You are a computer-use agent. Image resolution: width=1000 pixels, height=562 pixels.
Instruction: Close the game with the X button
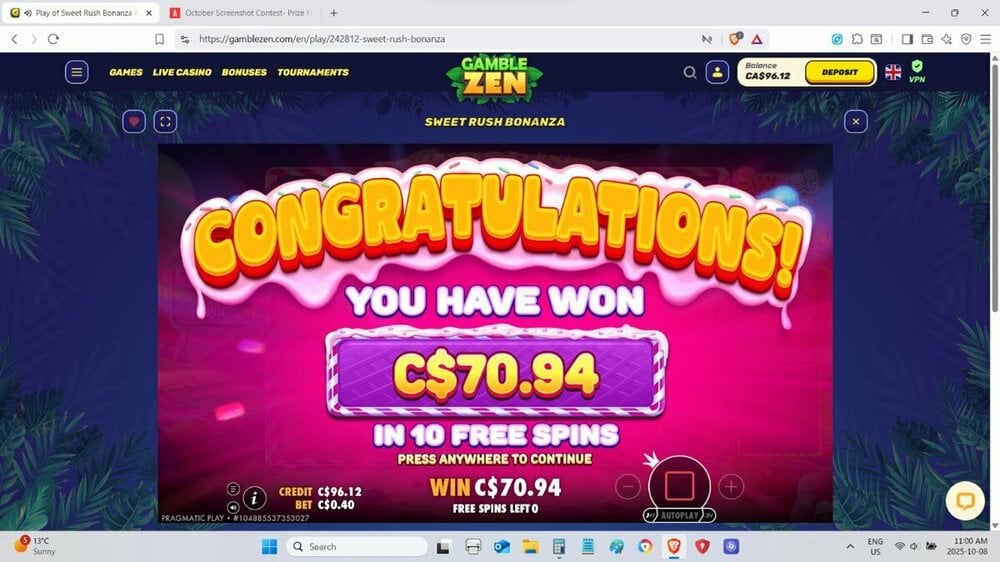coord(856,121)
